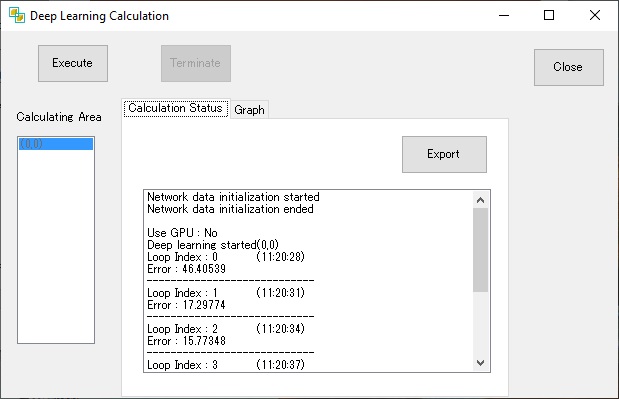Click the 'Network data initialization ended' line
Viewport: 619px width, 399px height.
pyautogui.click(x=230, y=209)
